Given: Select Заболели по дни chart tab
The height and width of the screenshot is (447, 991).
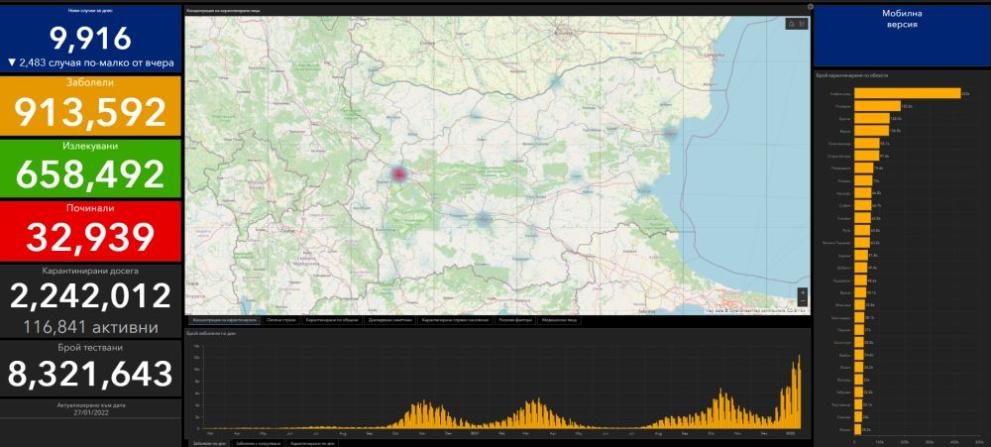Looking at the screenshot, I should click(x=207, y=441).
